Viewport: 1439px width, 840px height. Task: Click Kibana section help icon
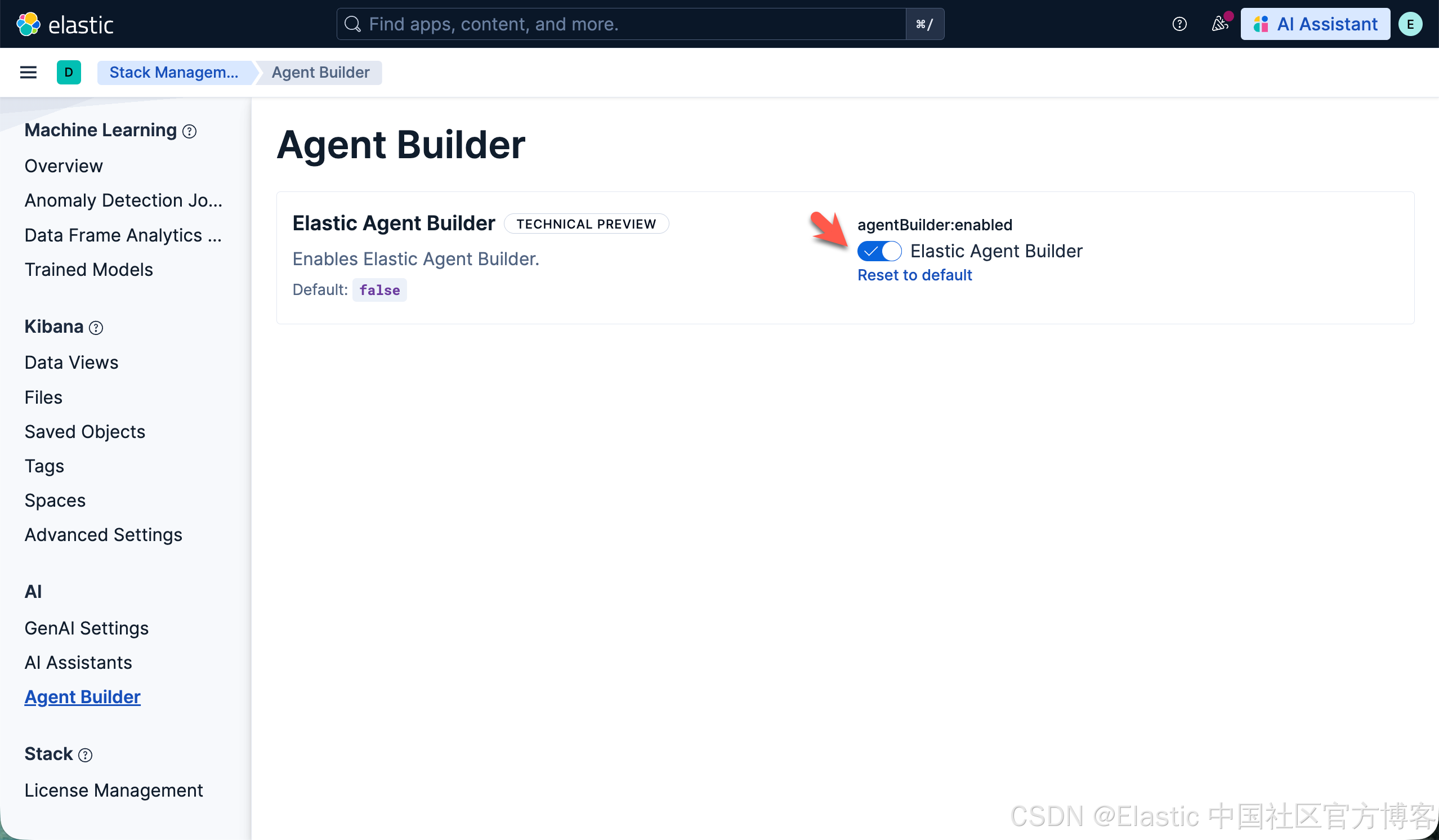[96, 328]
